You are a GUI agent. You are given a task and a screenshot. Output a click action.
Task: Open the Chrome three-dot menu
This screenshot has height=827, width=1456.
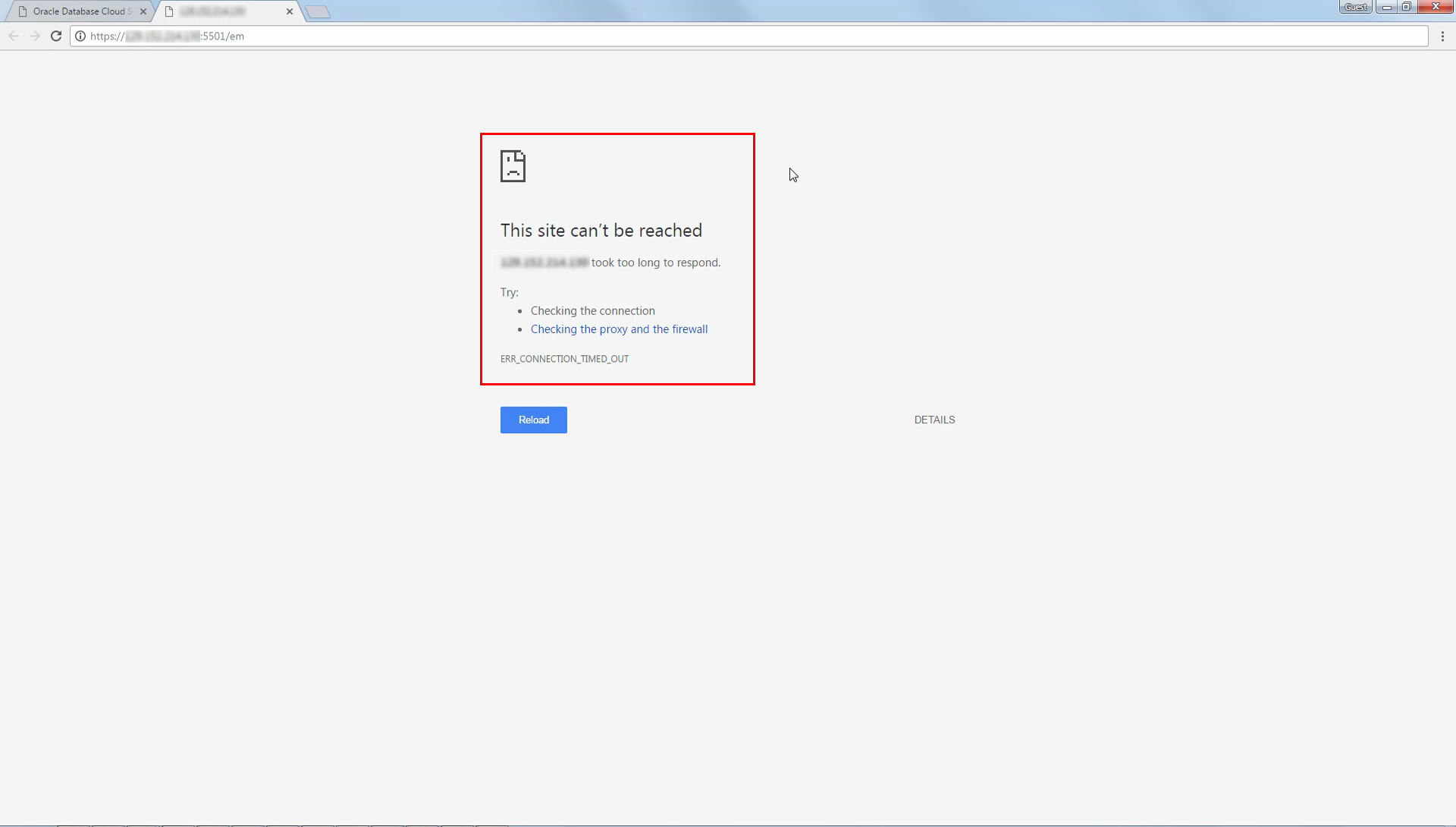click(1442, 36)
